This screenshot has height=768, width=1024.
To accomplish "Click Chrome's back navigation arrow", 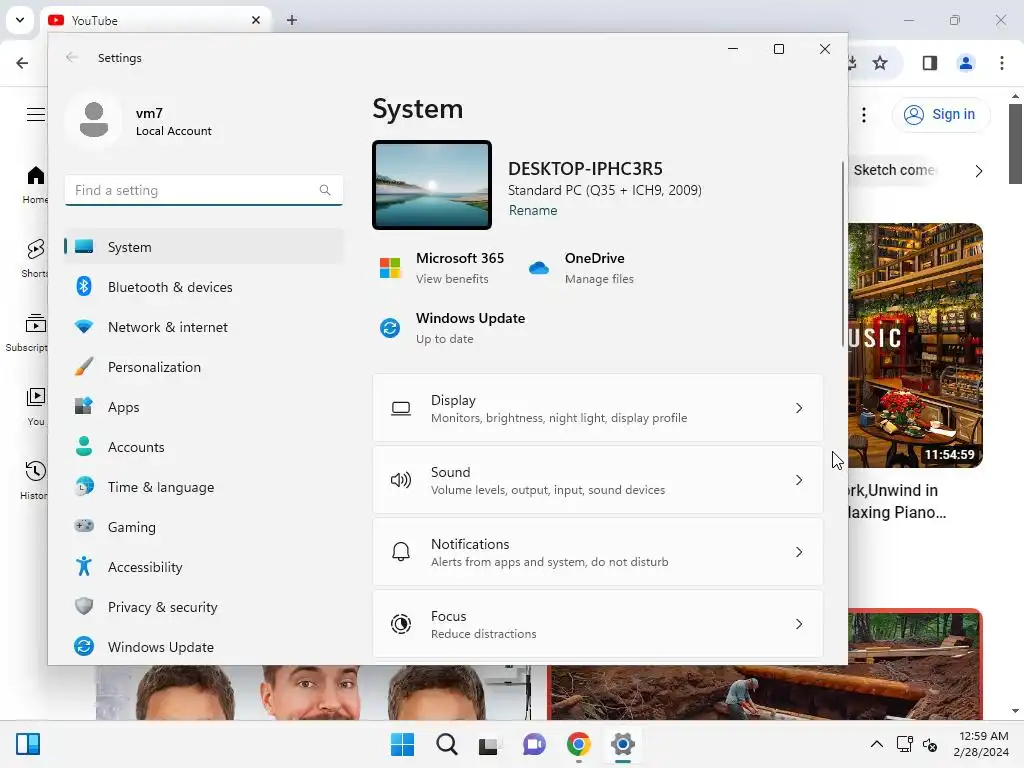I will coord(22,63).
